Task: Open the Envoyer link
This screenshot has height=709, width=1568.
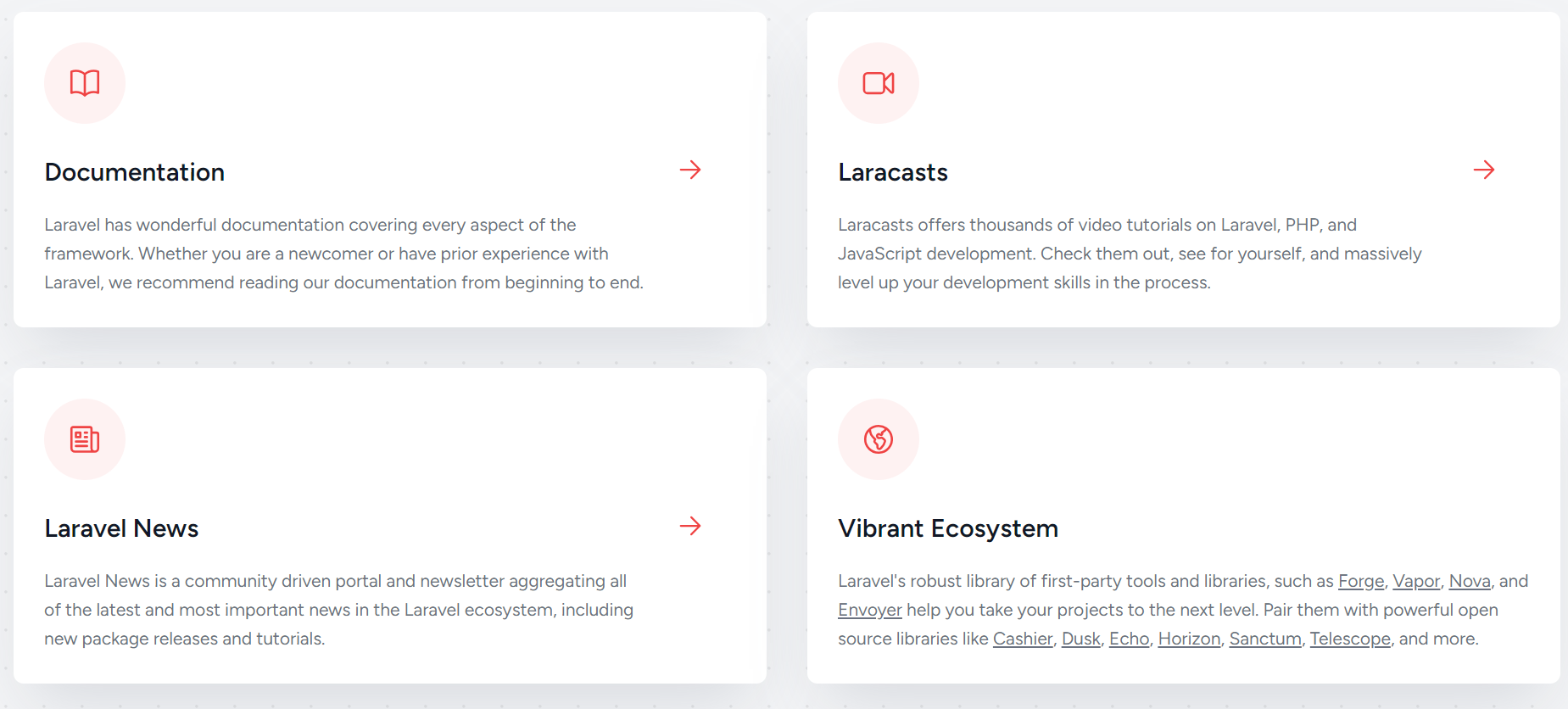Action: click(x=869, y=609)
